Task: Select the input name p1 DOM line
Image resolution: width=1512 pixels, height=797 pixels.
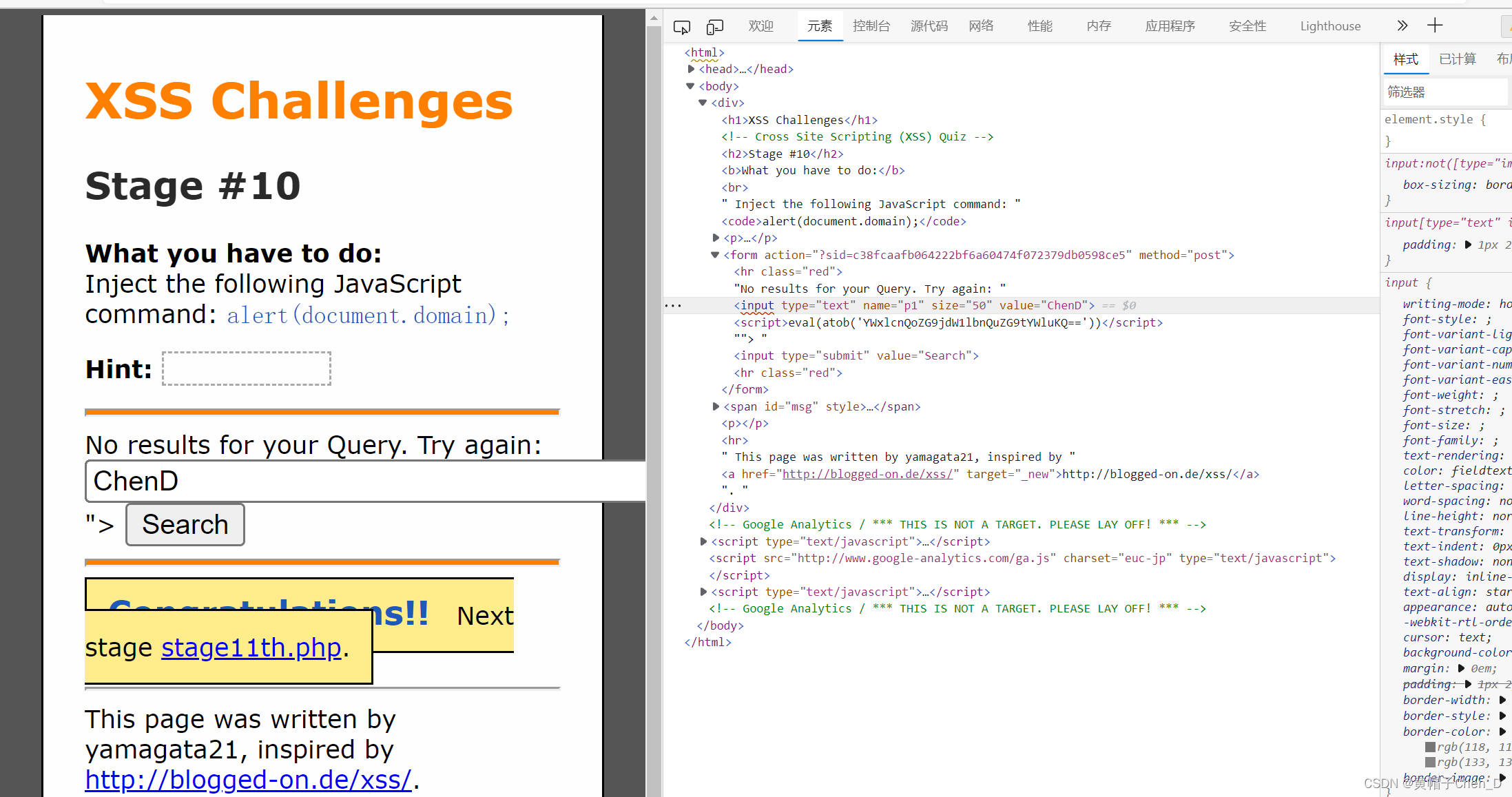Action: pos(915,305)
